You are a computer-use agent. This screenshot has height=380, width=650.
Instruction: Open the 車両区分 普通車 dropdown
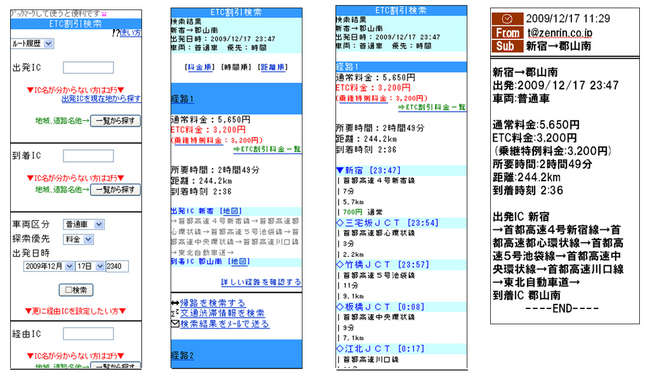pyautogui.click(x=84, y=224)
